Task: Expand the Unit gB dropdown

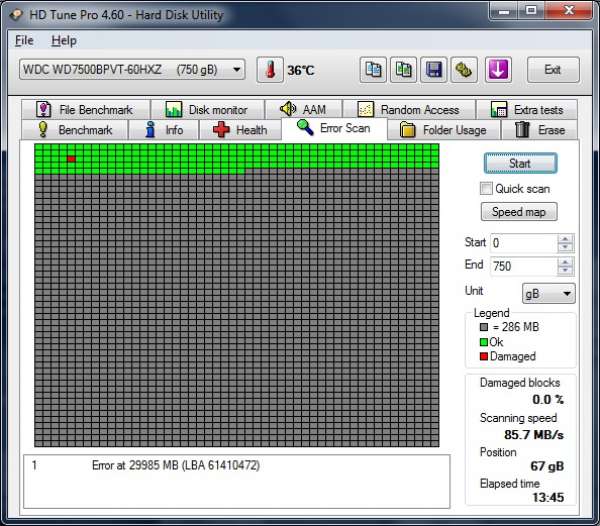Action: pos(548,293)
